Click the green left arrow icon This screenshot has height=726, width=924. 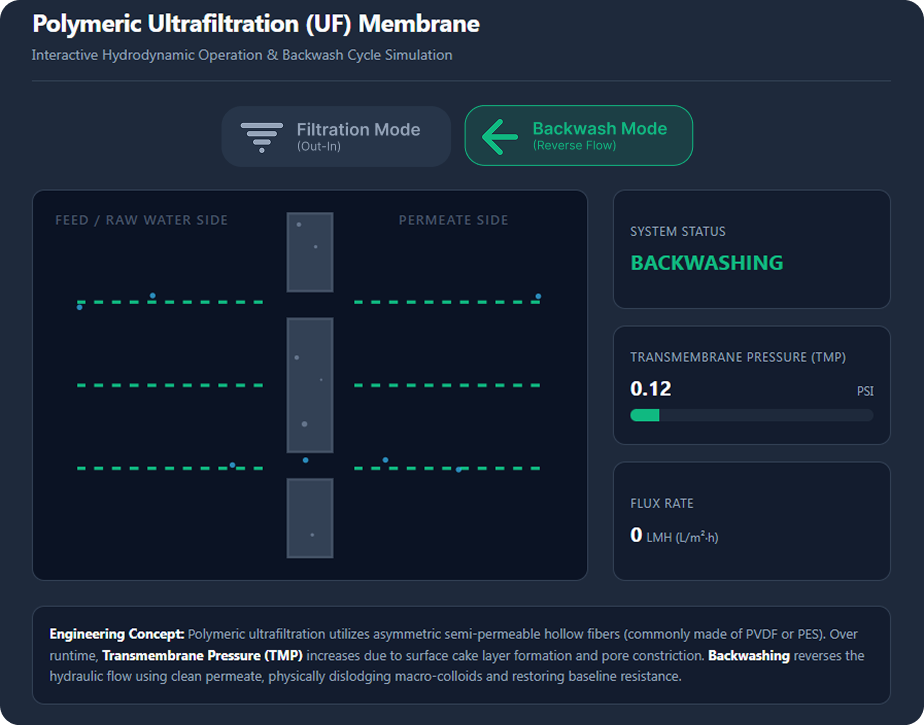pyautogui.click(x=500, y=137)
